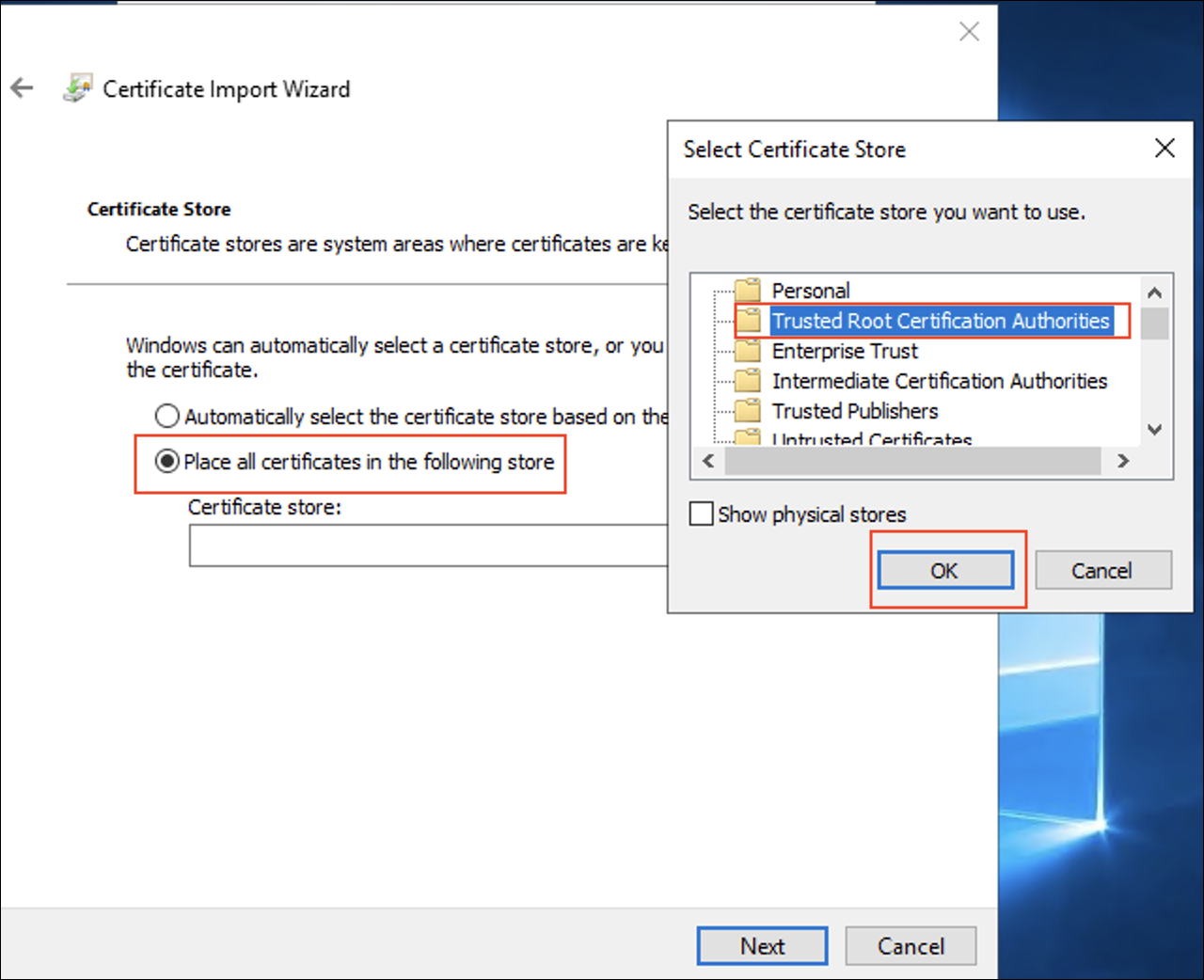Click the Untrusted Certificates folder icon
This screenshot has height=980, width=1204.
[748, 436]
